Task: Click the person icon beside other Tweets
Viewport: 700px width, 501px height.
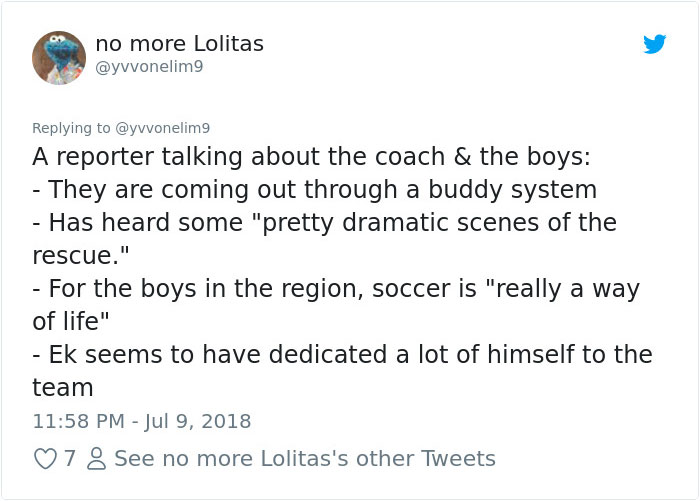Action: pyautogui.click(x=96, y=459)
